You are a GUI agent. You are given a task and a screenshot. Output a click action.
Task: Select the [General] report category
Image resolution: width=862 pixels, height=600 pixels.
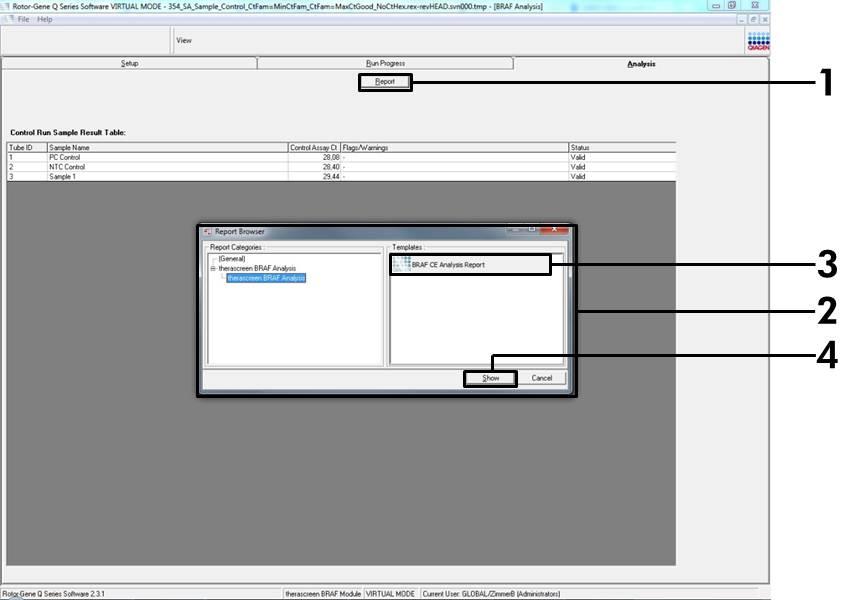[231, 258]
